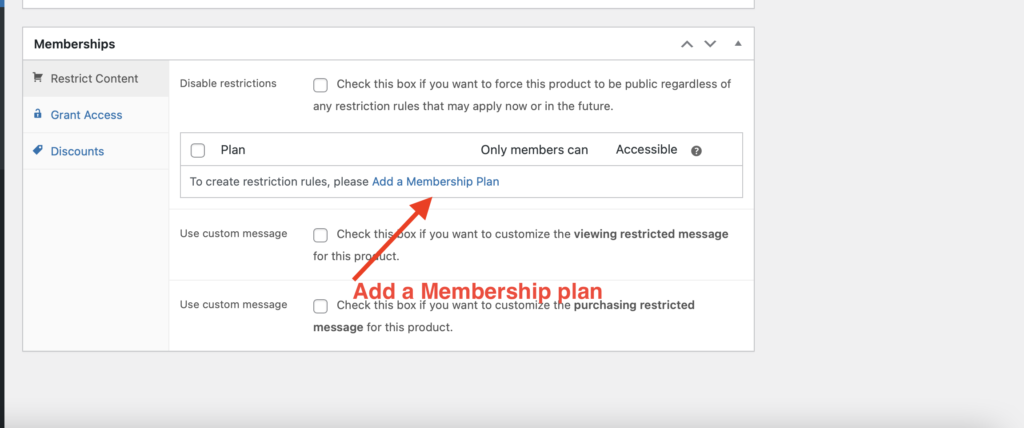Click the Accessible column header
This screenshot has width=1024, height=428.
coord(646,150)
